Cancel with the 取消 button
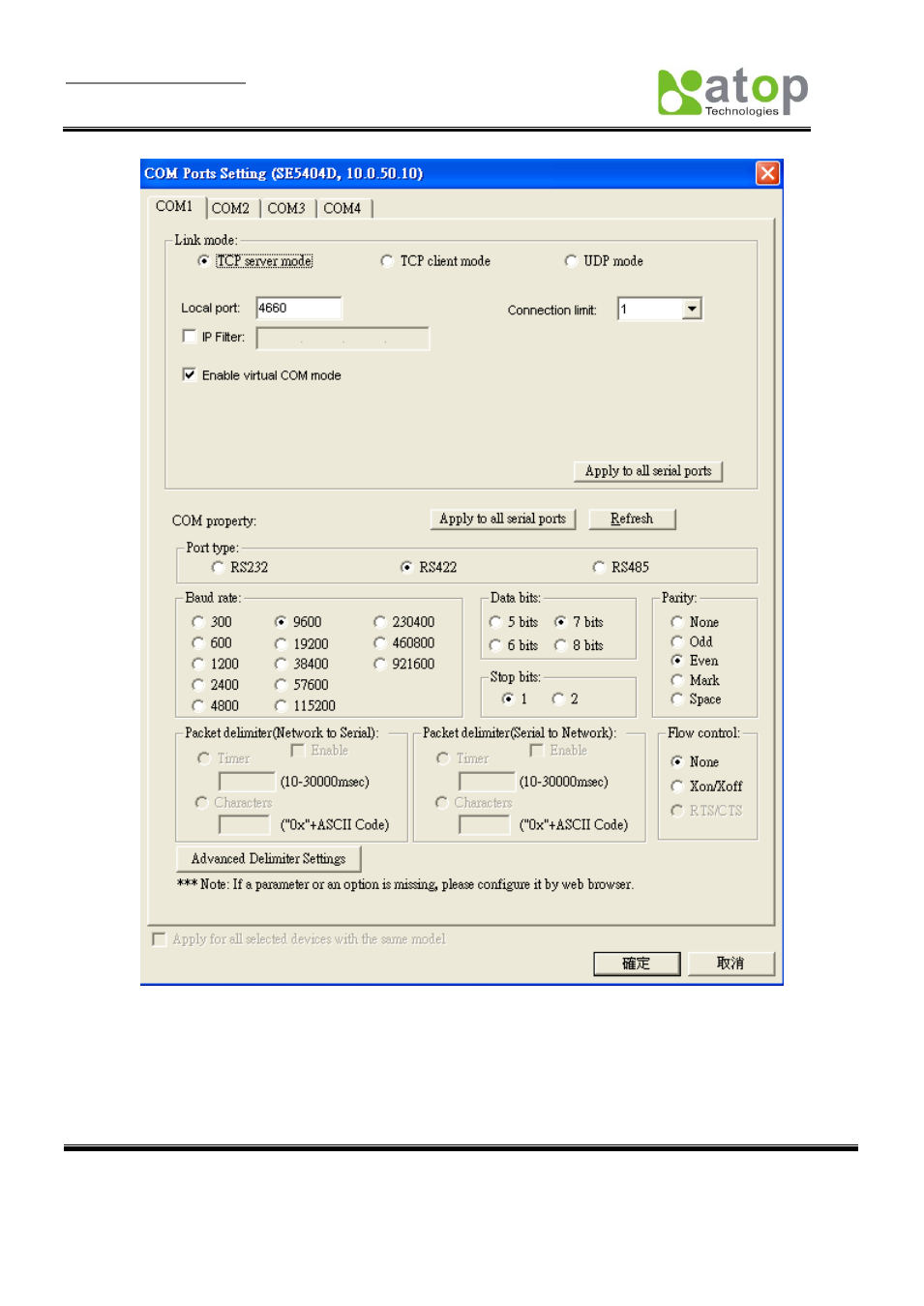Screen dimensions: 924x1306 coord(730,964)
